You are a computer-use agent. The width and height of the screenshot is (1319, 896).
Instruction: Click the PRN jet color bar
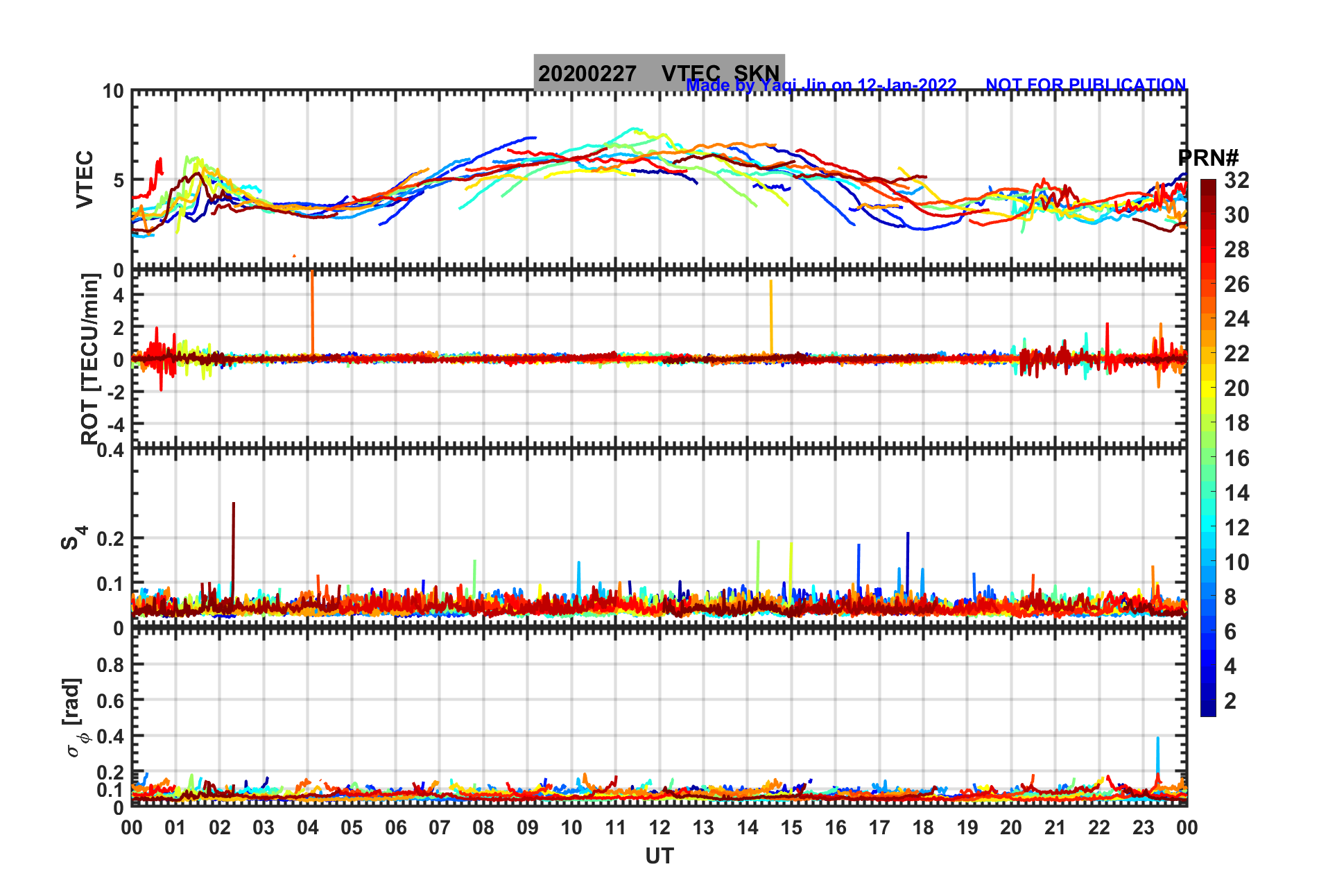tap(1208, 448)
